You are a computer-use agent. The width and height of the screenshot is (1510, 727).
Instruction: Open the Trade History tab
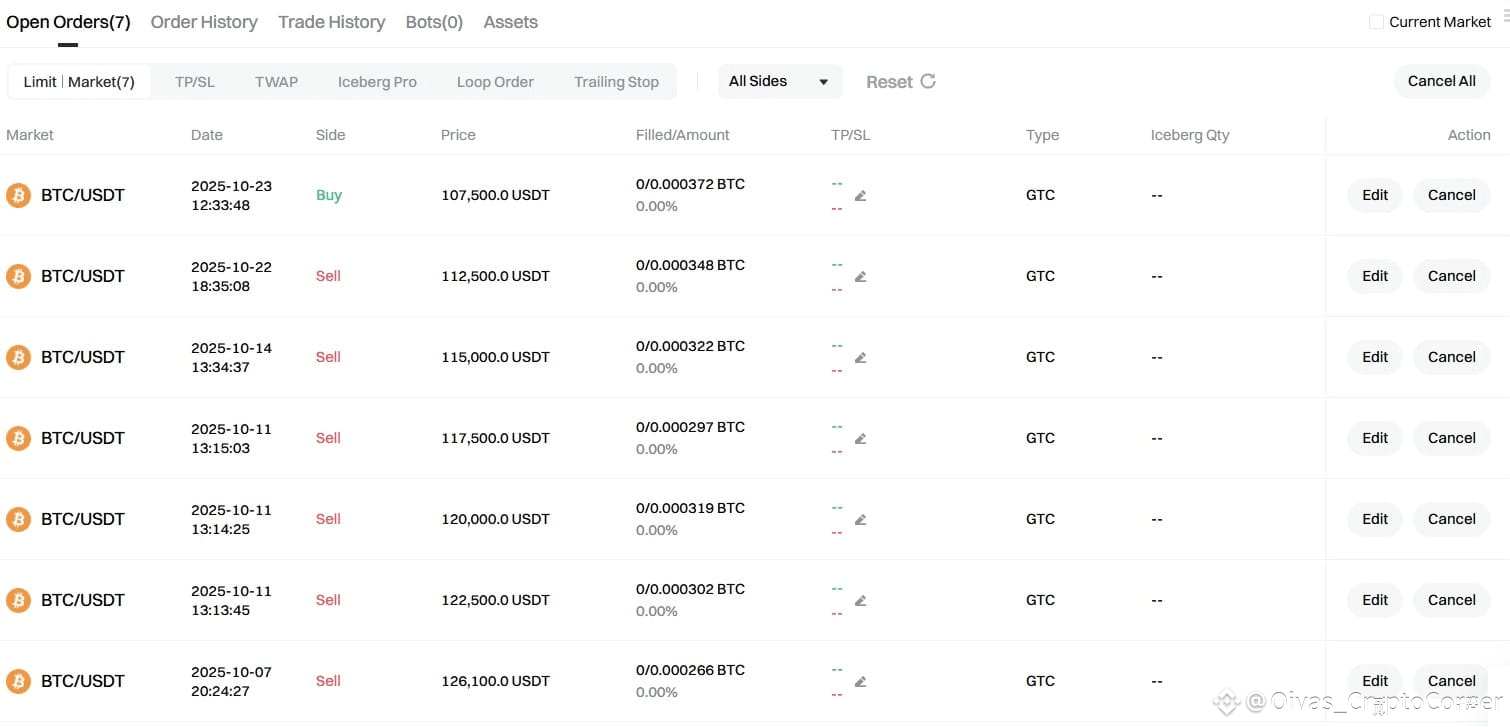(331, 22)
